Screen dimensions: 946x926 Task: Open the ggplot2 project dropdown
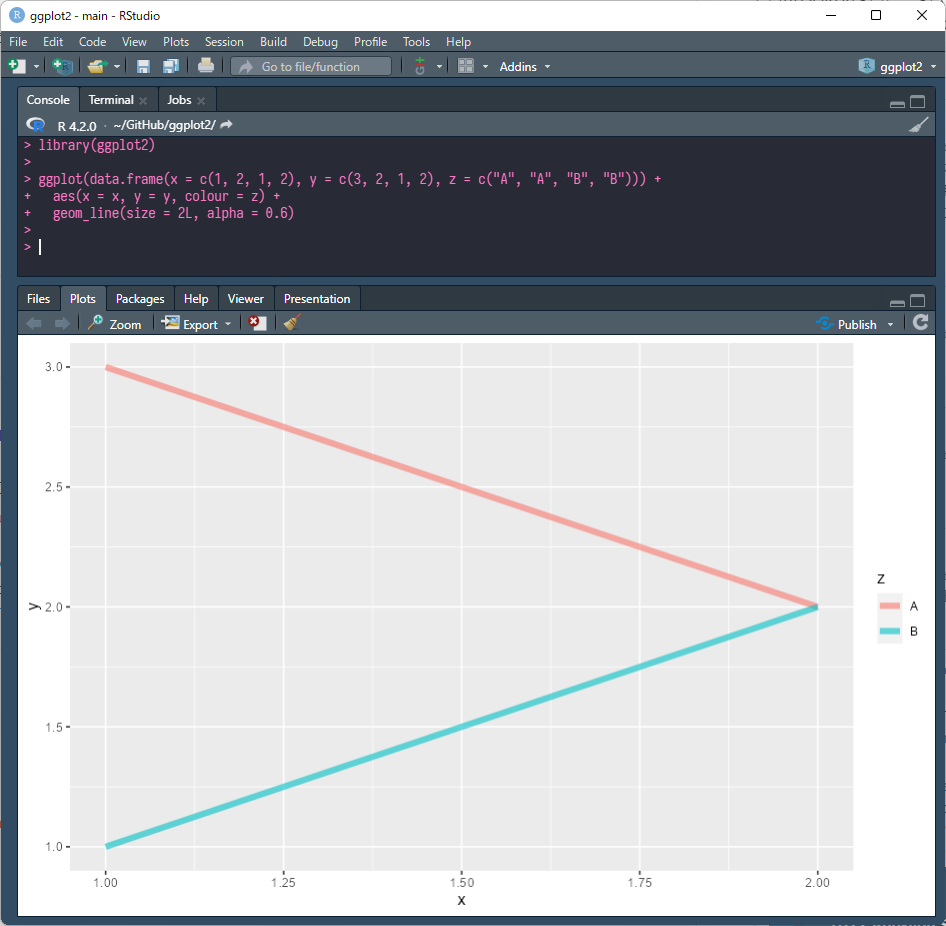pyautogui.click(x=899, y=66)
